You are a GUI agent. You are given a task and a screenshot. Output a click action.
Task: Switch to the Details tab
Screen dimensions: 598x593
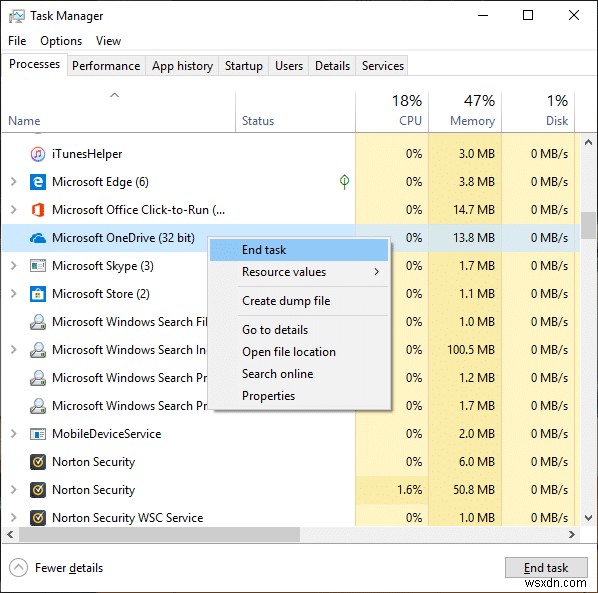tap(332, 66)
